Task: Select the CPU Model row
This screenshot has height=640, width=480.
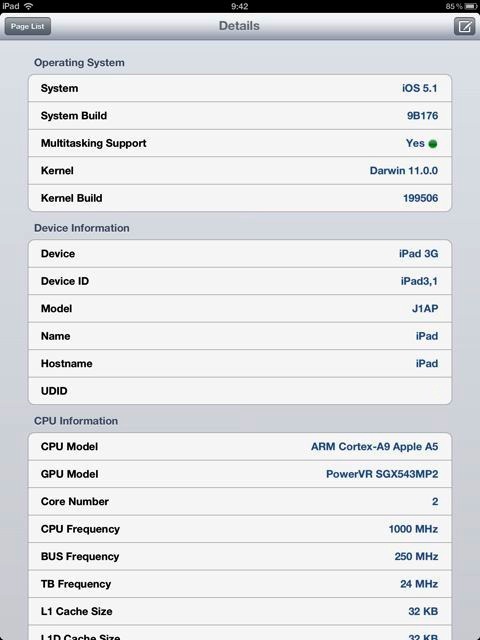Action: coord(240,447)
